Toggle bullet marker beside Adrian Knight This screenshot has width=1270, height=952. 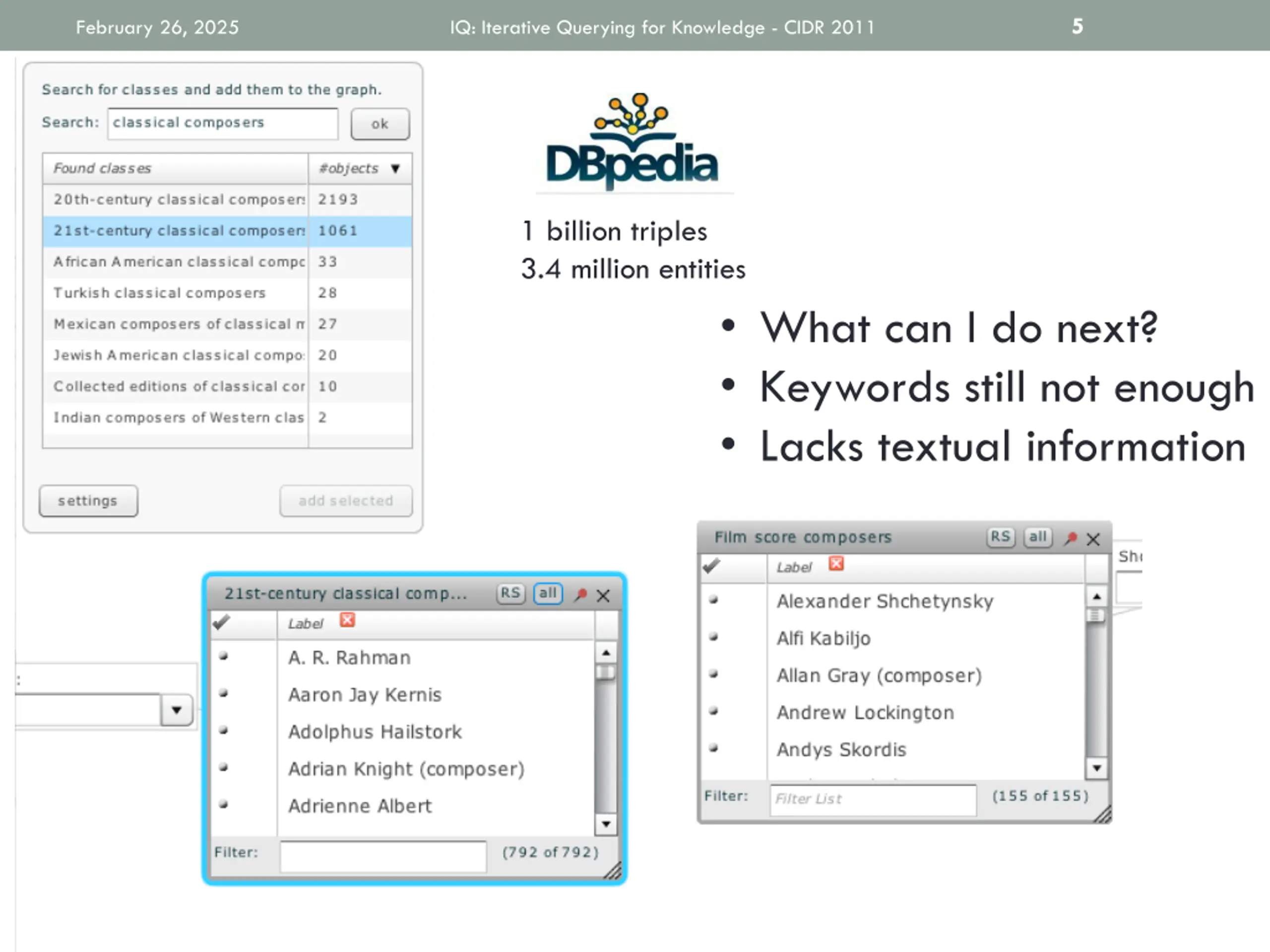point(223,767)
